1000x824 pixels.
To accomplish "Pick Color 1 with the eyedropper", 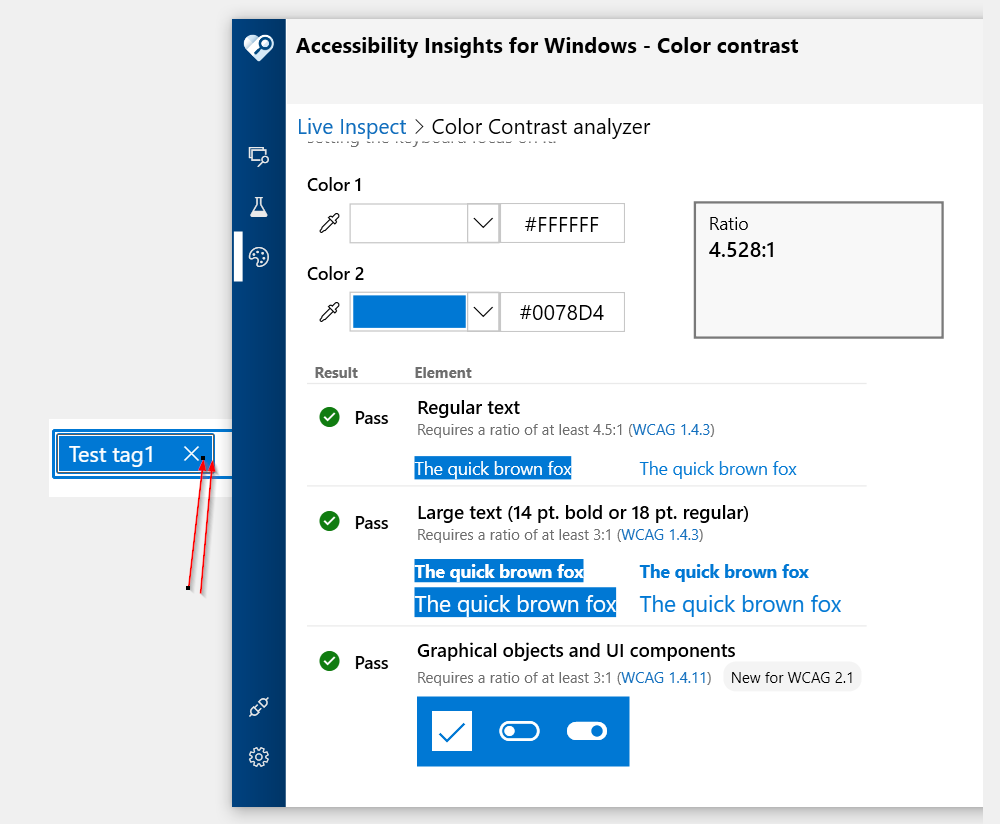I will coord(329,223).
